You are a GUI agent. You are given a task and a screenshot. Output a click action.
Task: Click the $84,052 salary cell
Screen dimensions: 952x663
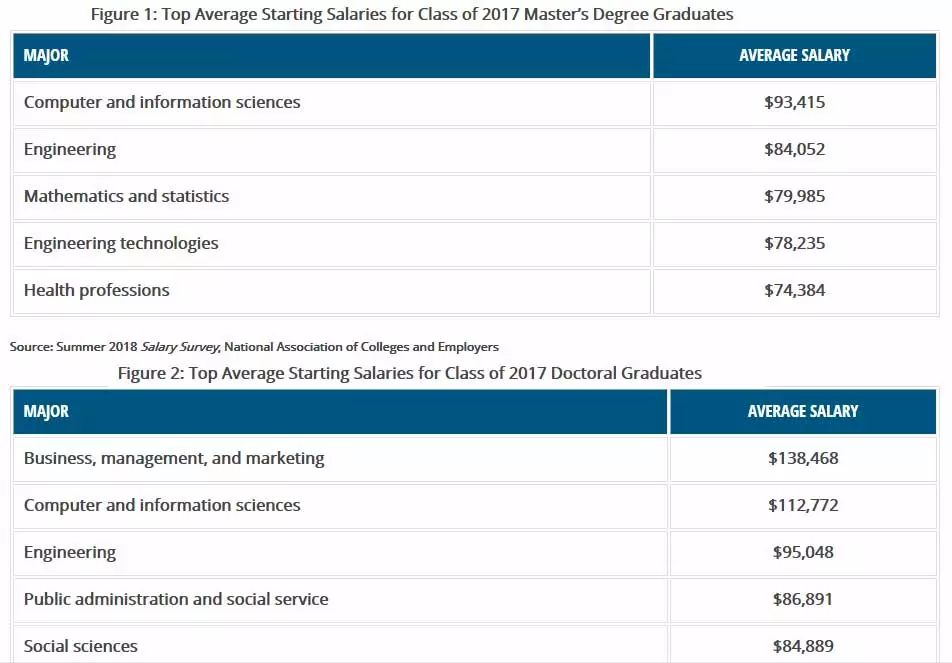coord(794,149)
